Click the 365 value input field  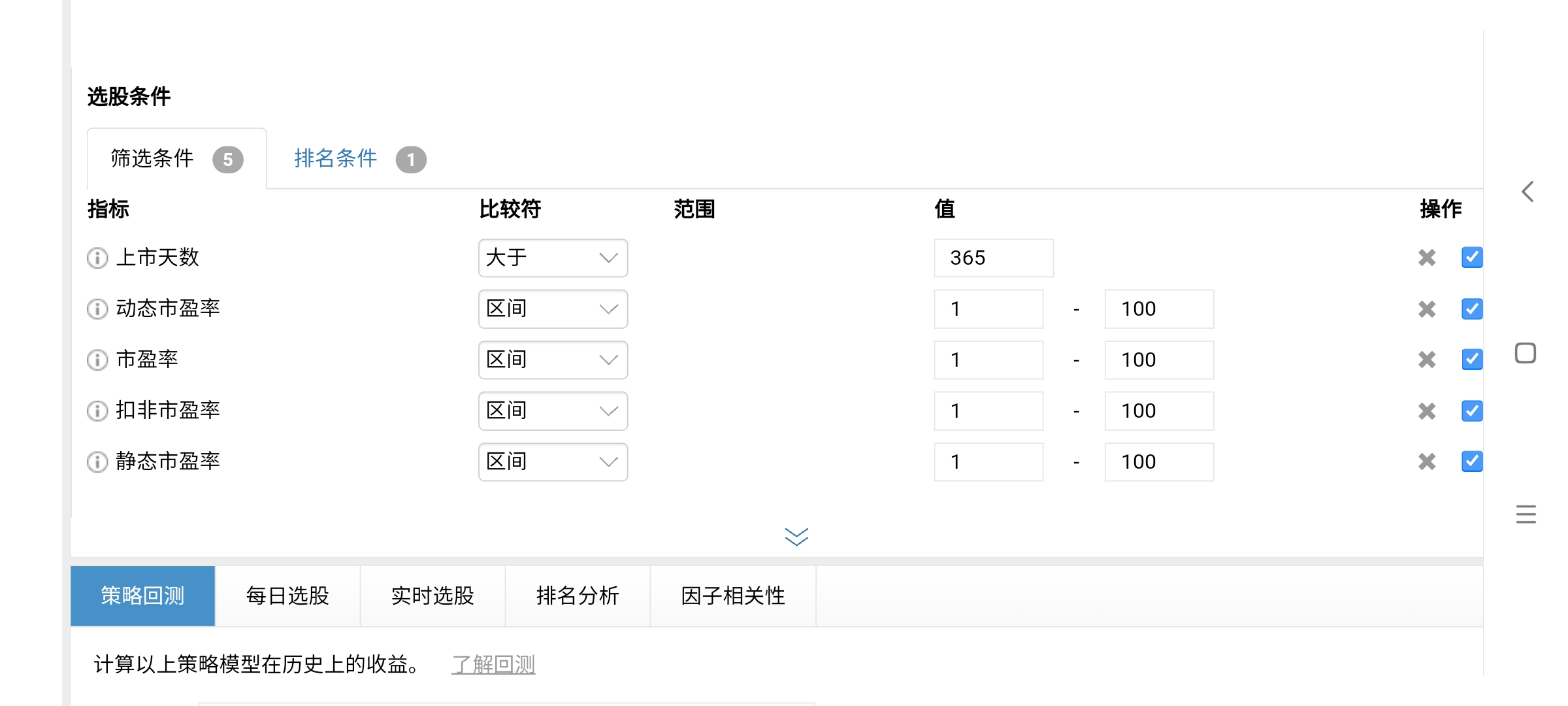(x=993, y=258)
